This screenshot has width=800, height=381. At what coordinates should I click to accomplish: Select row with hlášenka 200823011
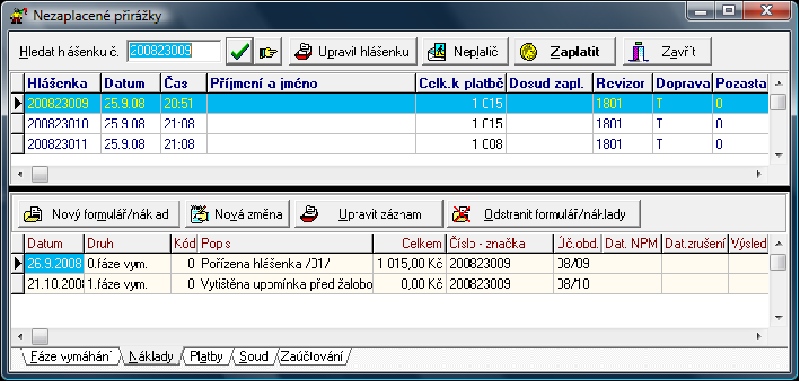click(x=389, y=144)
